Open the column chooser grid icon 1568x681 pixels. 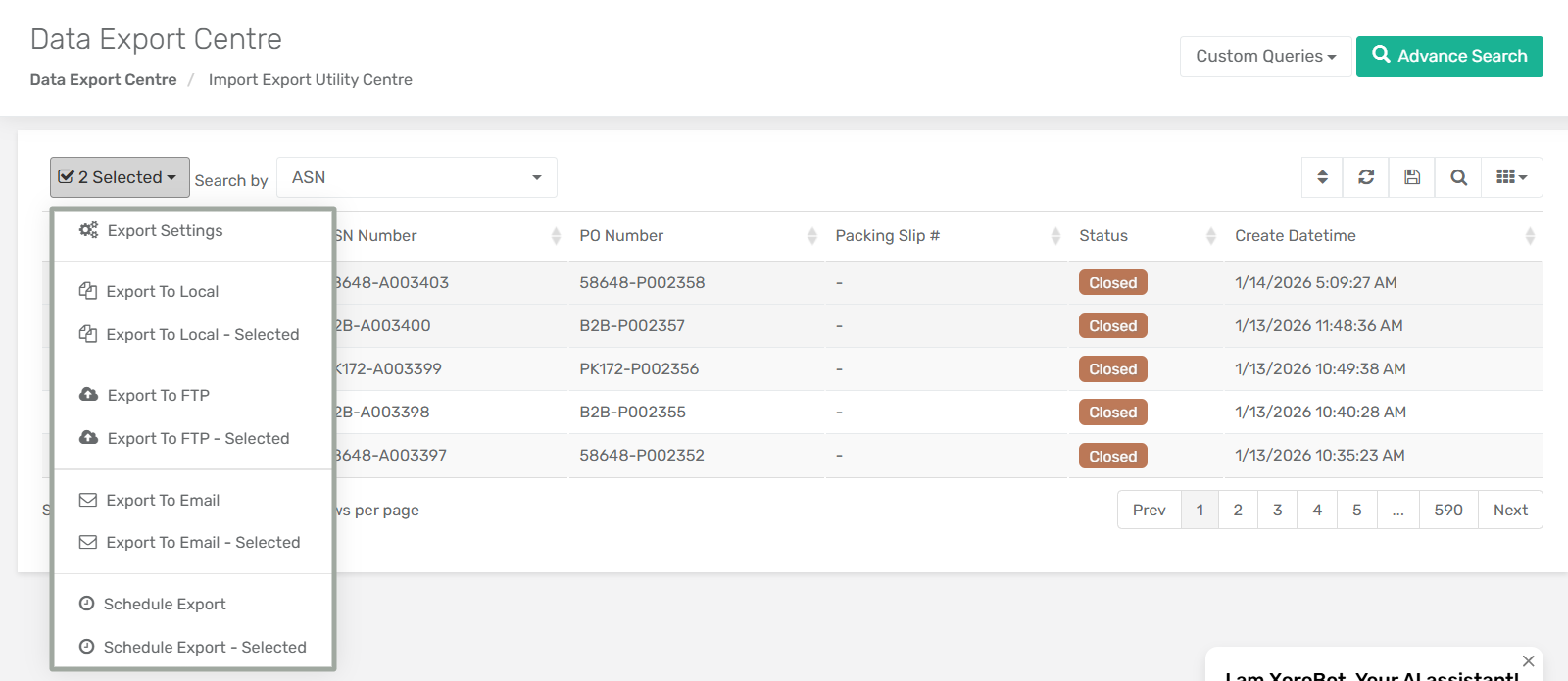click(x=1511, y=177)
